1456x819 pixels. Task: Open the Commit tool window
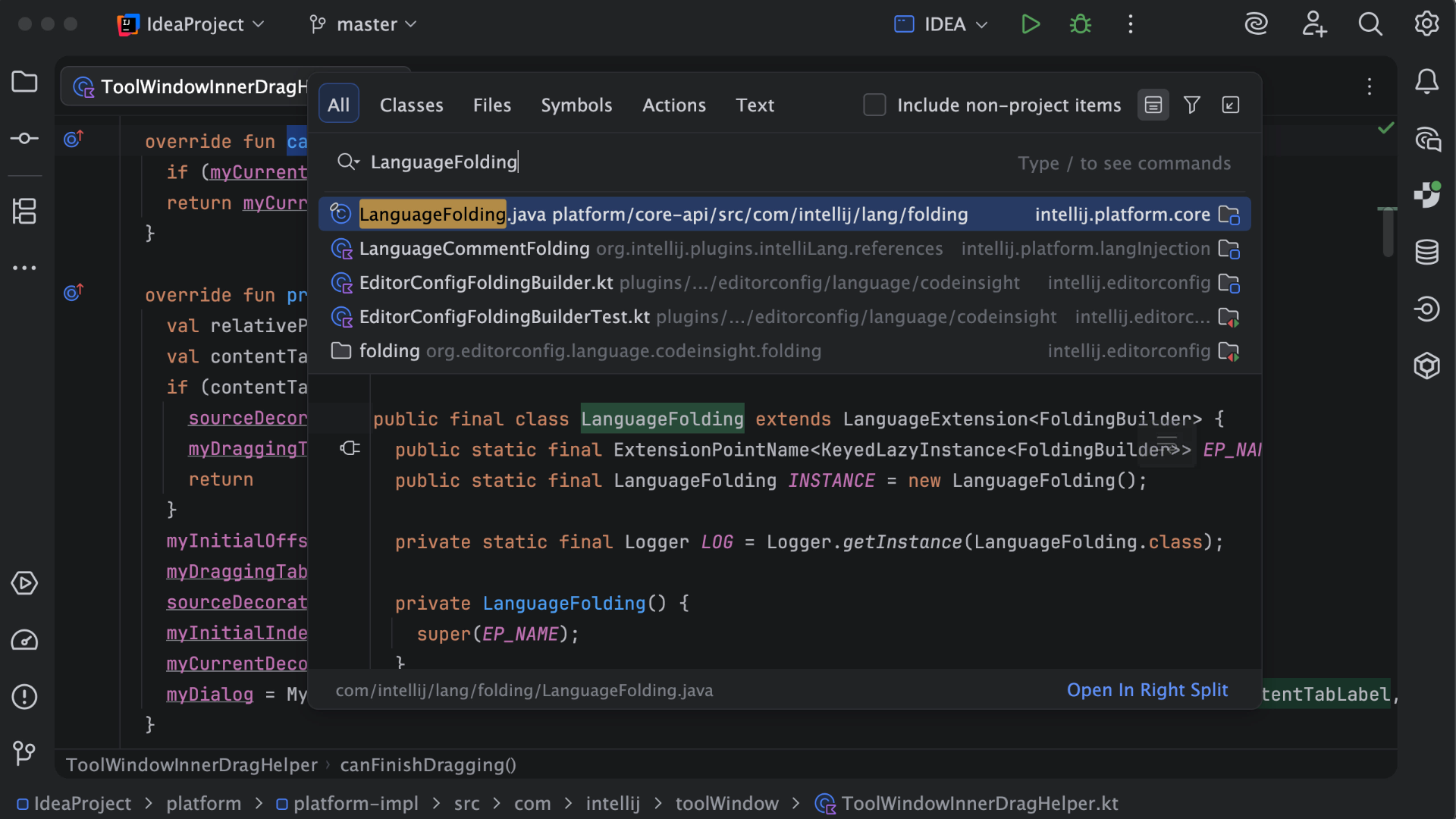pyautogui.click(x=24, y=138)
